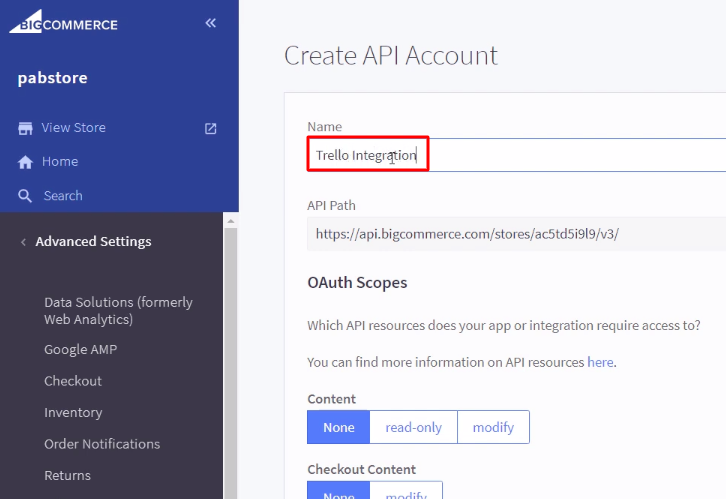Go back using Advanced Settings chevron
726x499 pixels.
pyautogui.click(x=23, y=242)
